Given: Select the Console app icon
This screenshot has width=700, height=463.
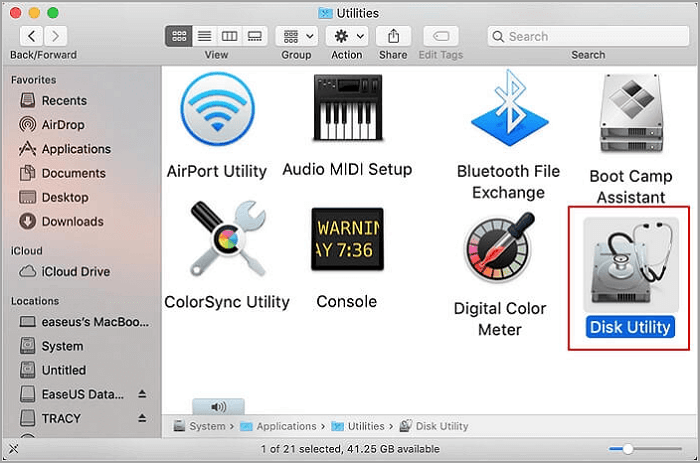Looking at the screenshot, I should tap(346, 244).
